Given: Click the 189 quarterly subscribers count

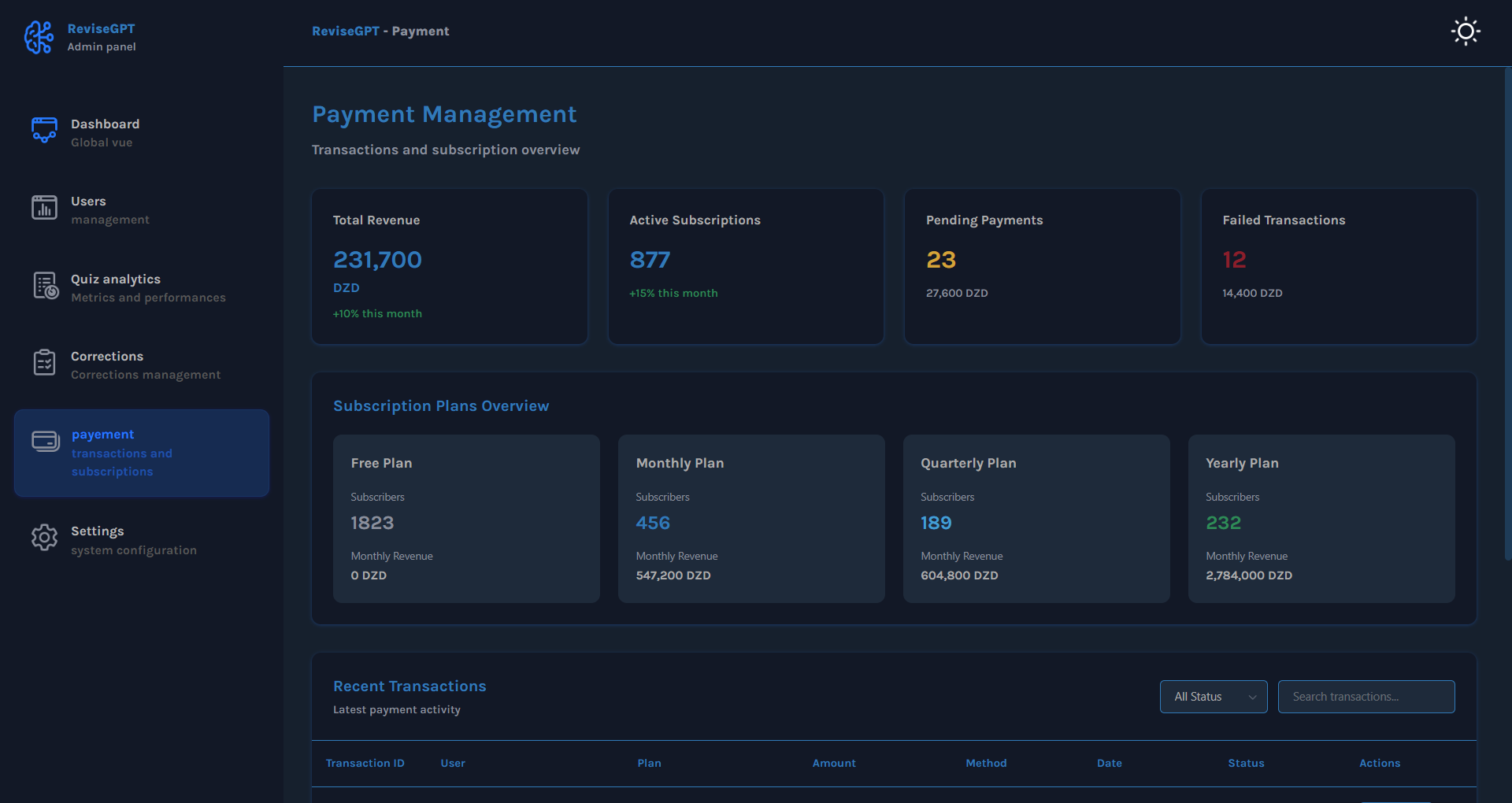Looking at the screenshot, I should 936,524.
